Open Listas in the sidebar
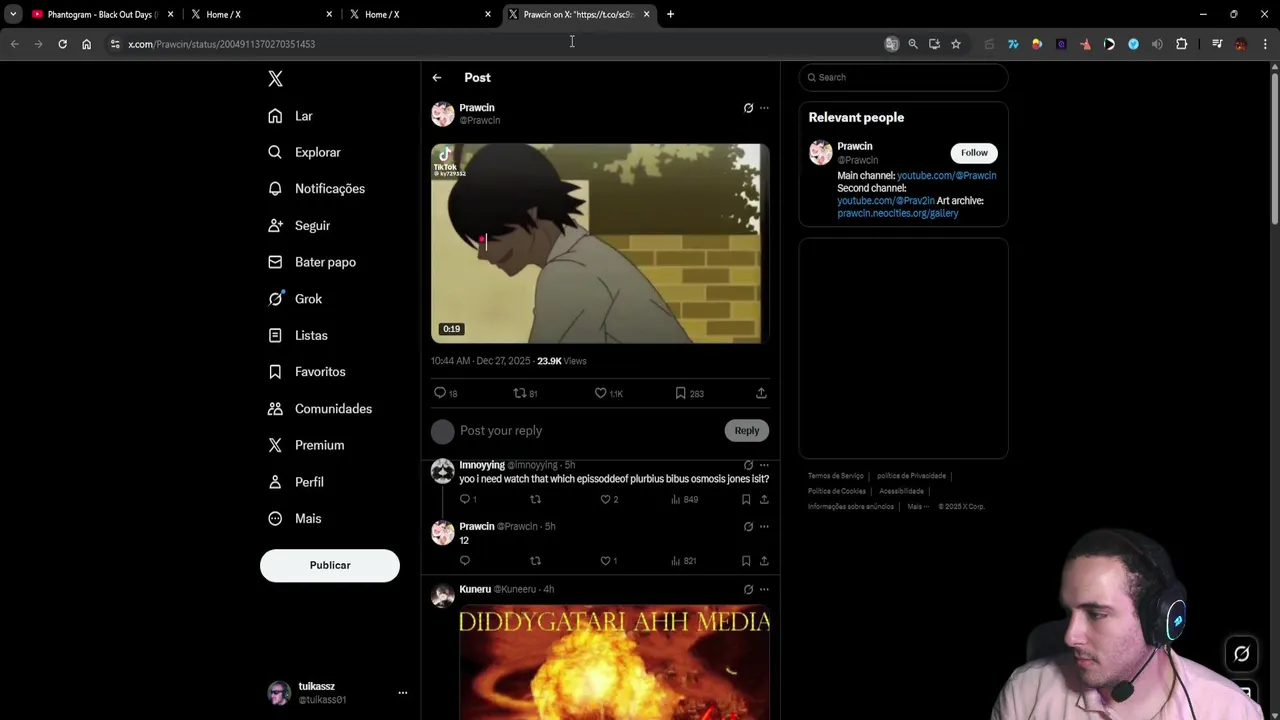1280x720 pixels. [297, 335]
